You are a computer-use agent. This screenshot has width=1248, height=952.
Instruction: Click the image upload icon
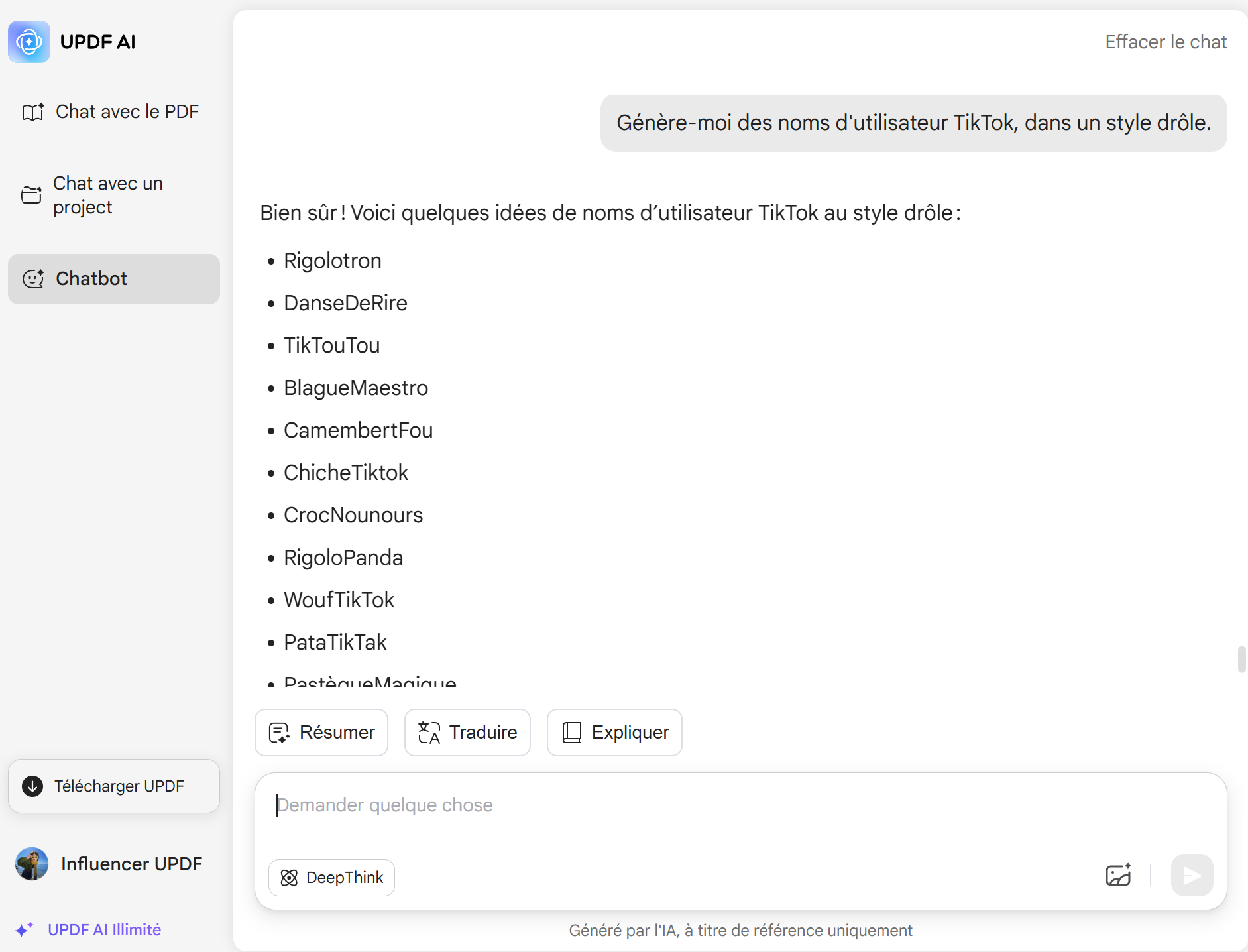click(1119, 875)
